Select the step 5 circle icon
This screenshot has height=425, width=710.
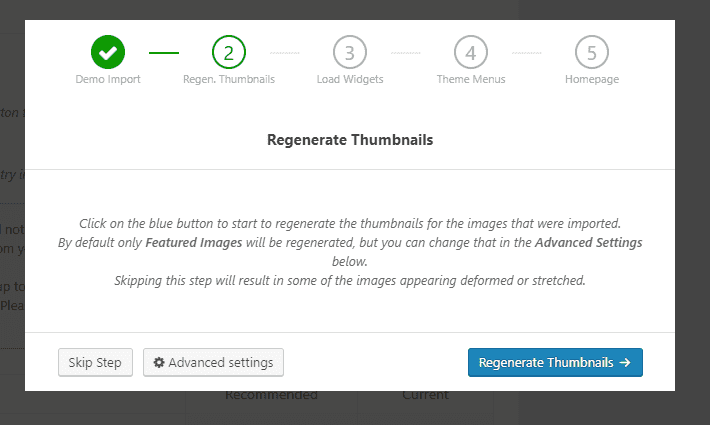pyautogui.click(x=592, y=52)
